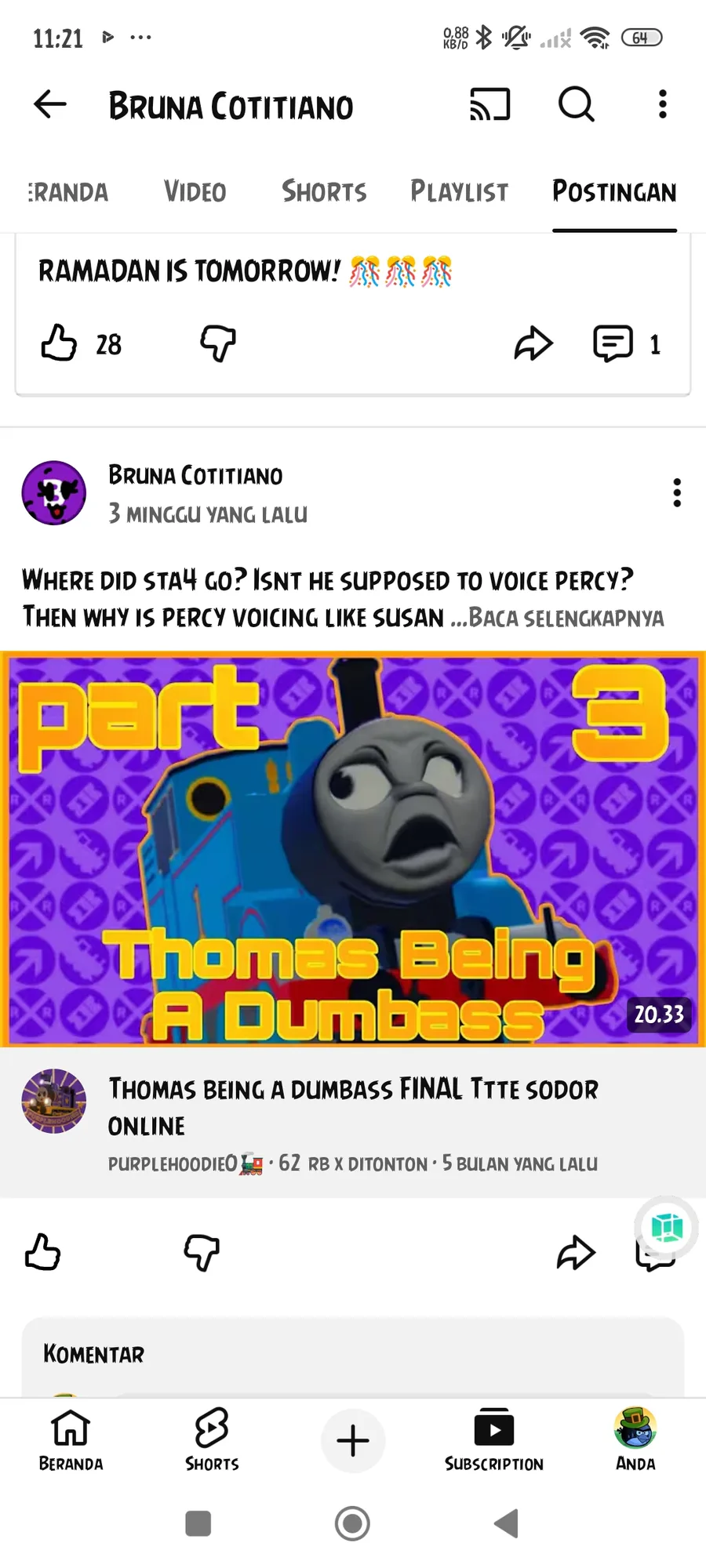Tap the back arrow icon
Screen dimensions: 706x1568
[50, 104]
